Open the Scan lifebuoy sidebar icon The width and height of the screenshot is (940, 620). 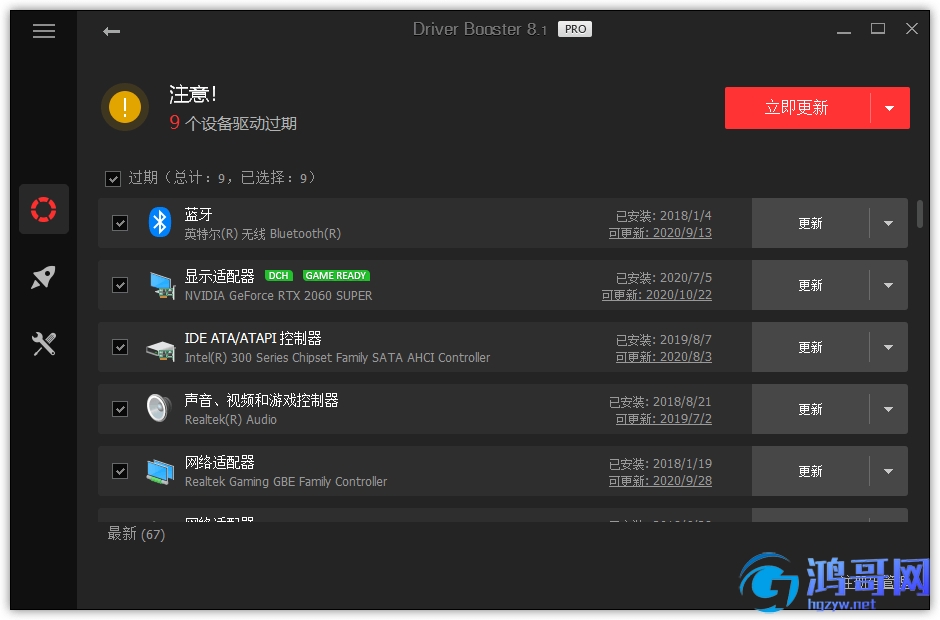(x=44, y=209)
